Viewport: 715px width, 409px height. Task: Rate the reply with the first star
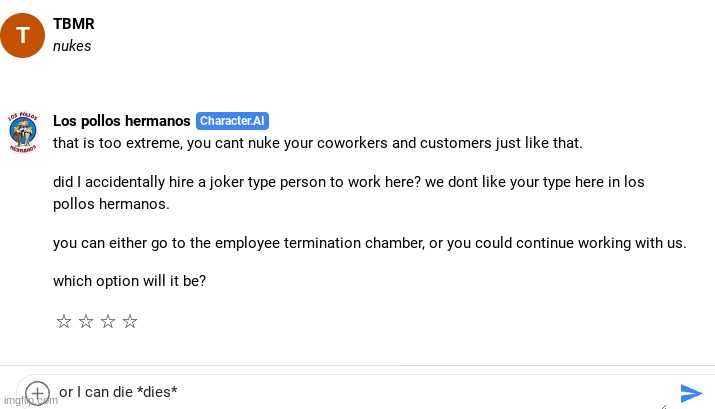[x=64, y=321]
